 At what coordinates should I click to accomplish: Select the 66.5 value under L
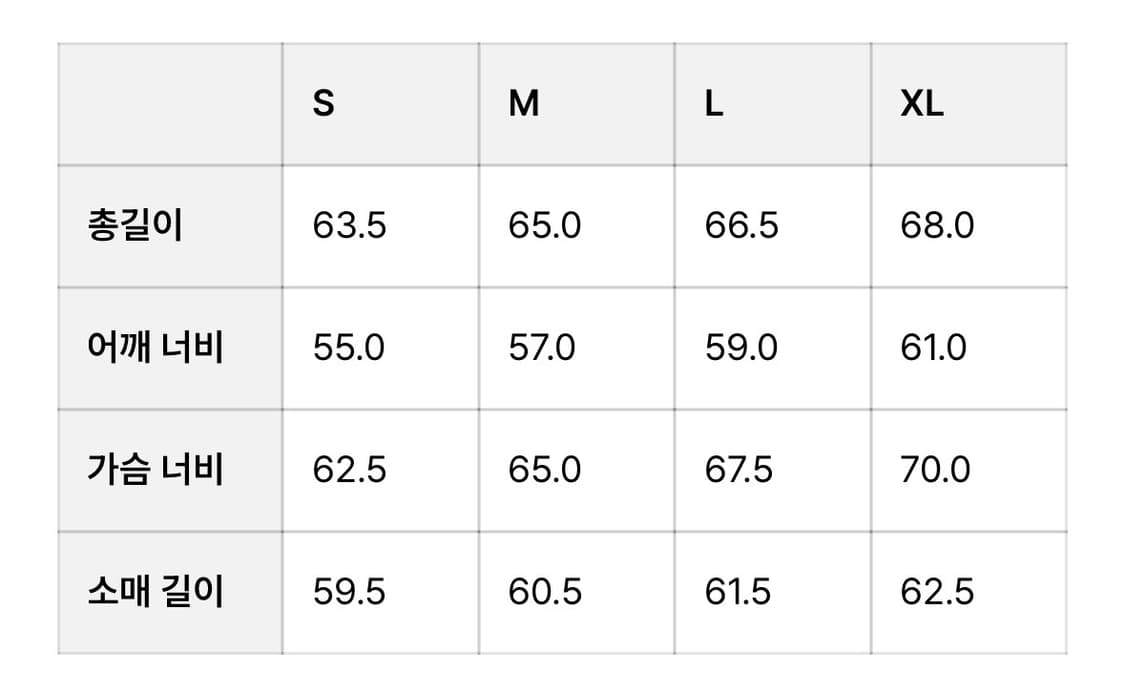click(741, 226)
